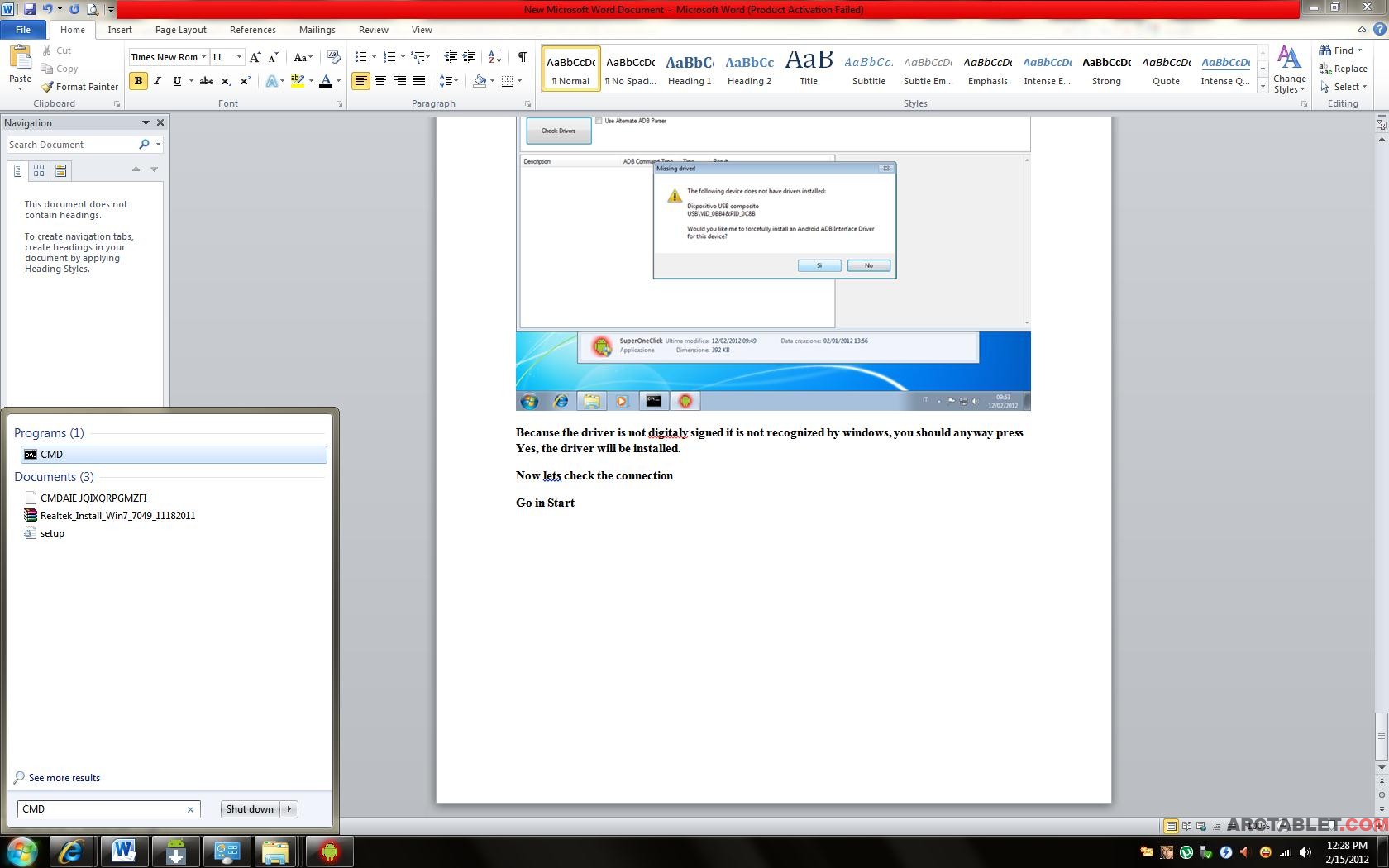This screenshot has height=868, width=1389.
Task: Open Internet Explorer from taskbar
Action: pyautogui.click(x=70, y=851)
